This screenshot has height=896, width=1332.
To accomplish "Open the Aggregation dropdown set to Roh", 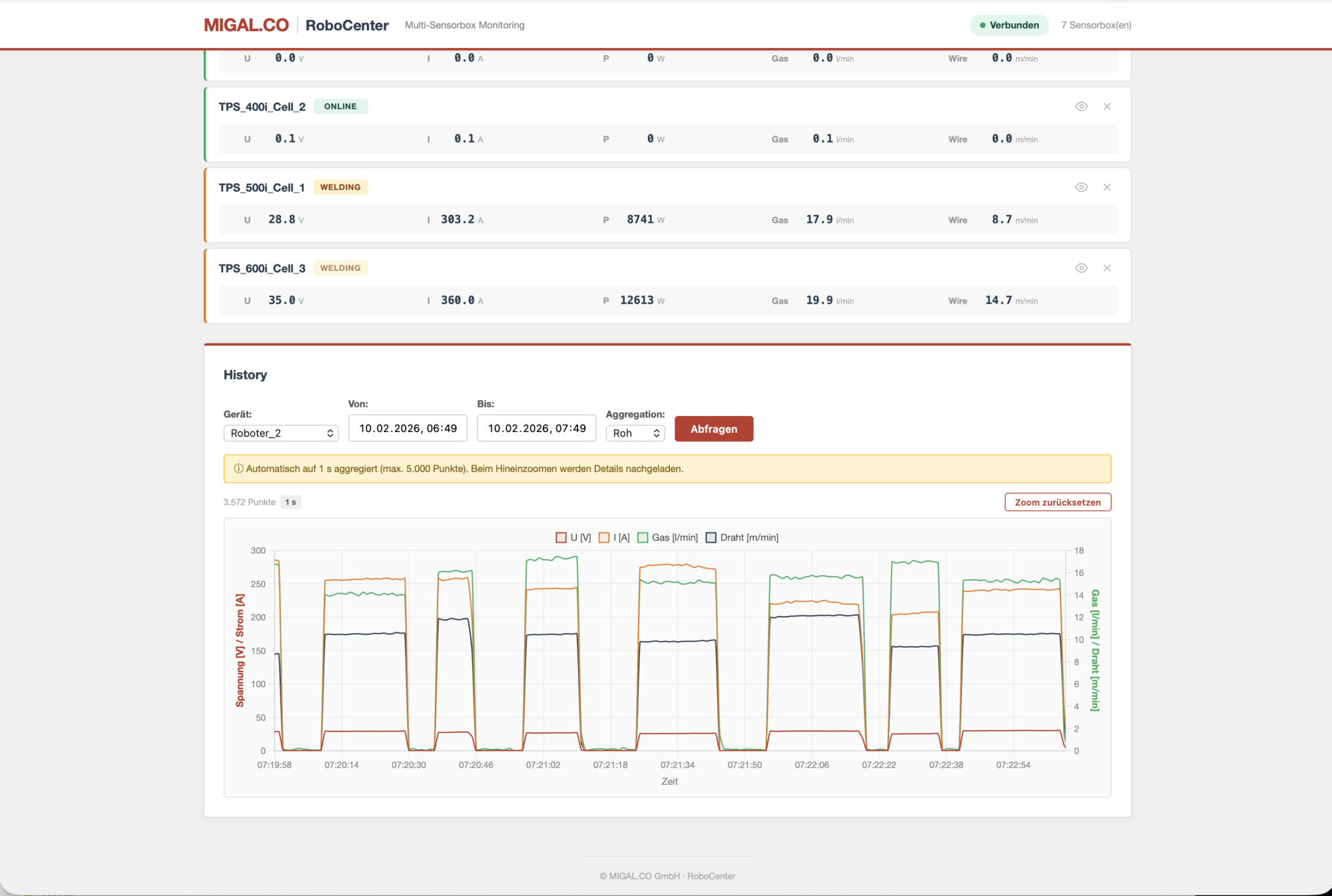I will tap(635, 433).
